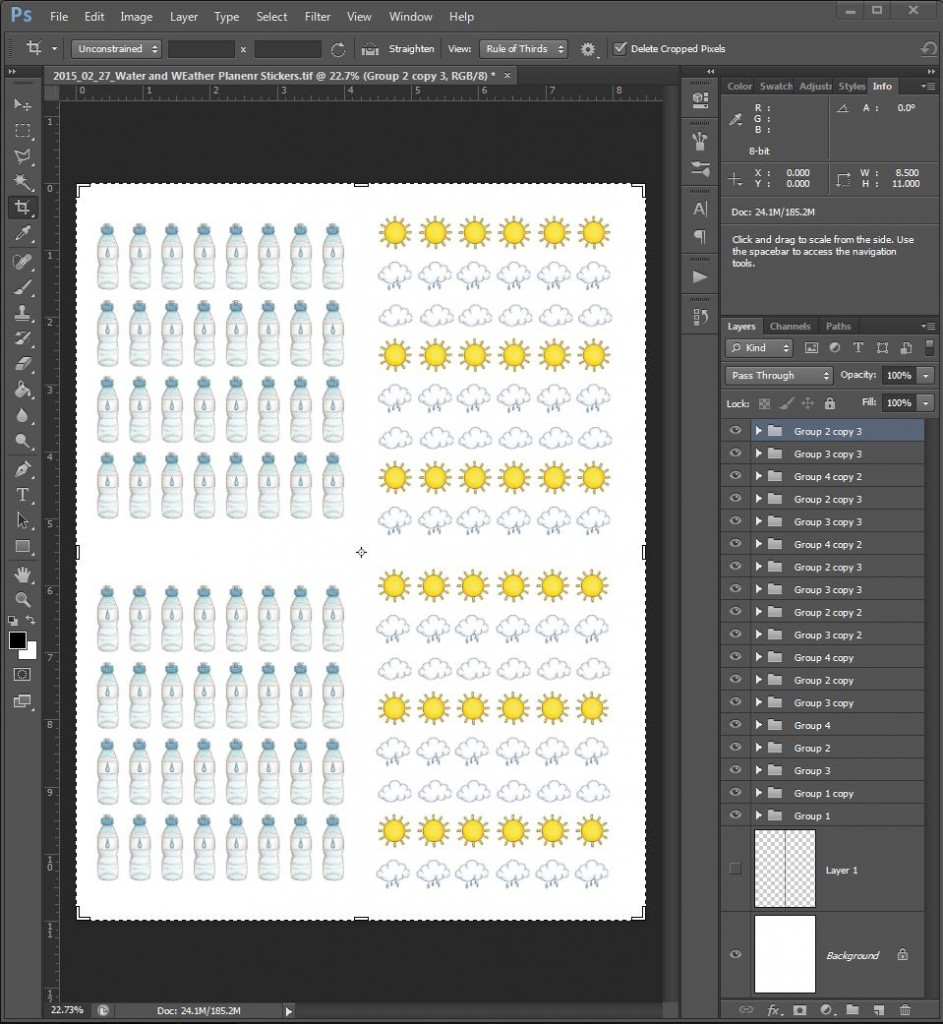943x1024 pixels.
Task: Select the Zoom tool
Action: pos(23,600)
